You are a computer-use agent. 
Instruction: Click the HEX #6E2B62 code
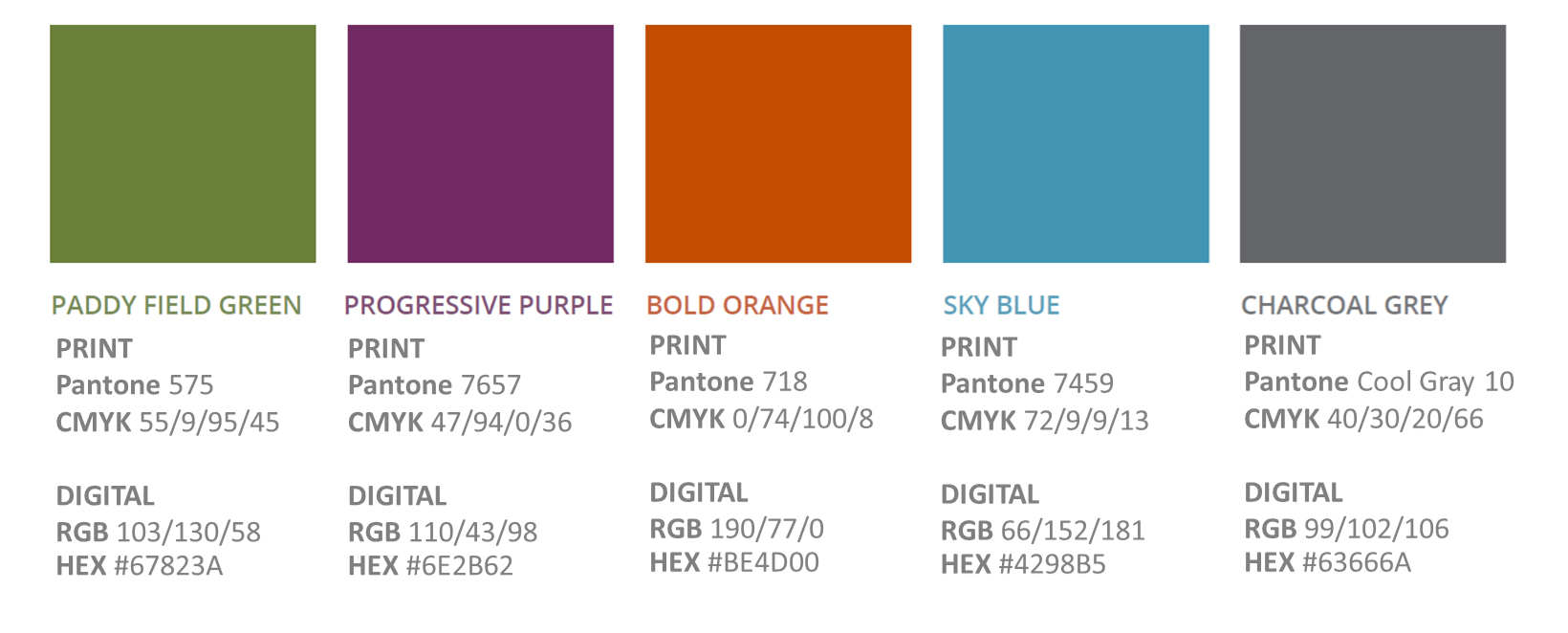[430, 566]
